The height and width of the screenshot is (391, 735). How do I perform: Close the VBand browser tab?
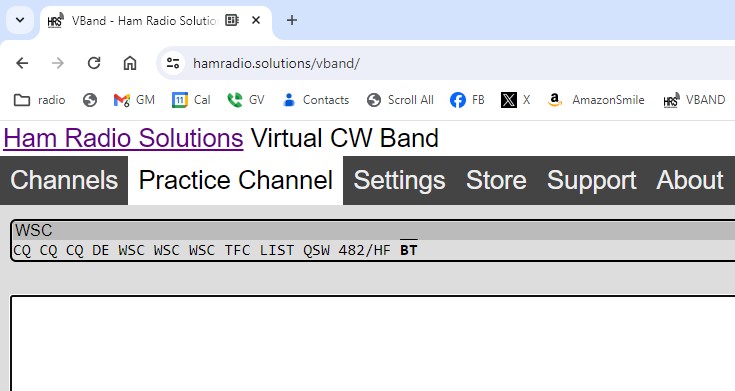coord(256,20)
